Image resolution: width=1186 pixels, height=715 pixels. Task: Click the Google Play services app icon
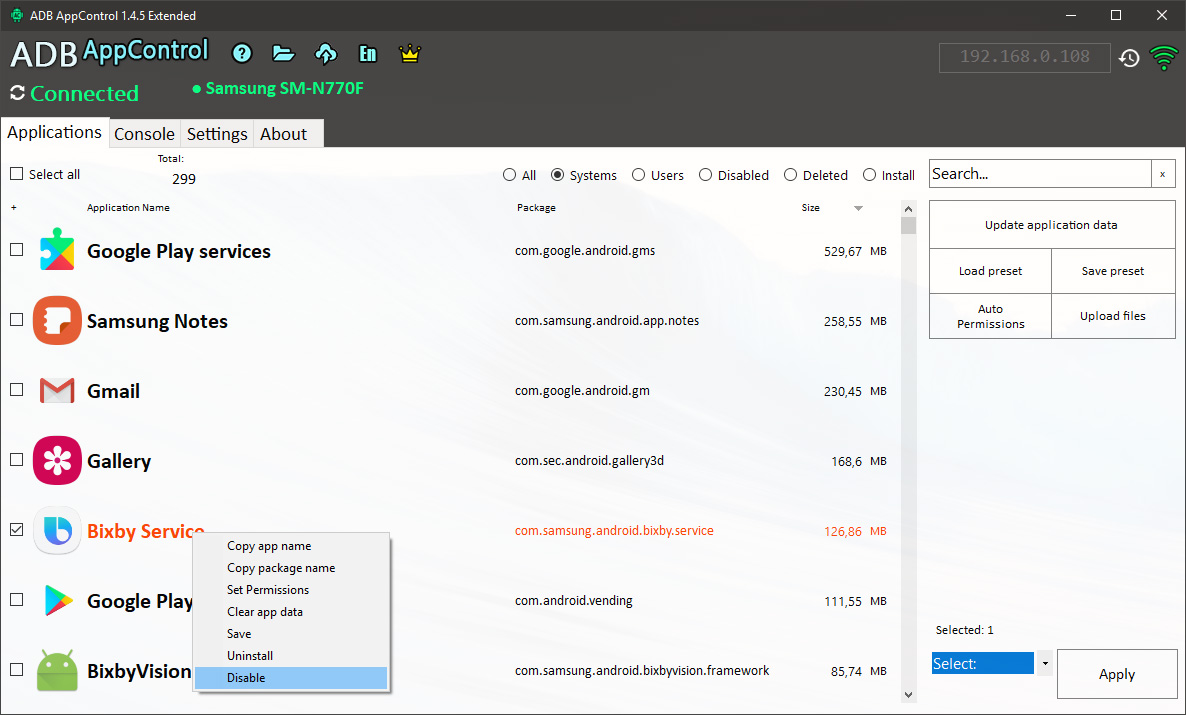point(57,250)
